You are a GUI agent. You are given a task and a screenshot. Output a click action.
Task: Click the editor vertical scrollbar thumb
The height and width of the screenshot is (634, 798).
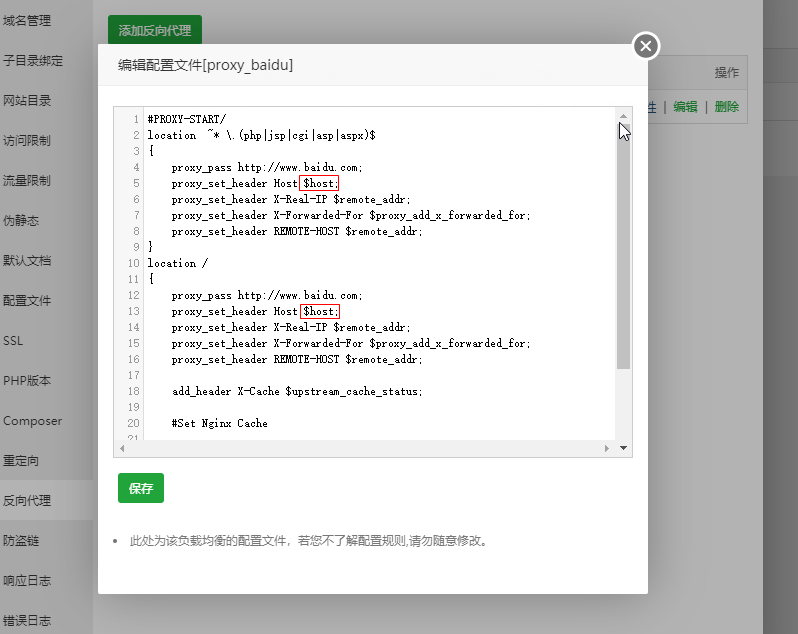click(623, 246)
